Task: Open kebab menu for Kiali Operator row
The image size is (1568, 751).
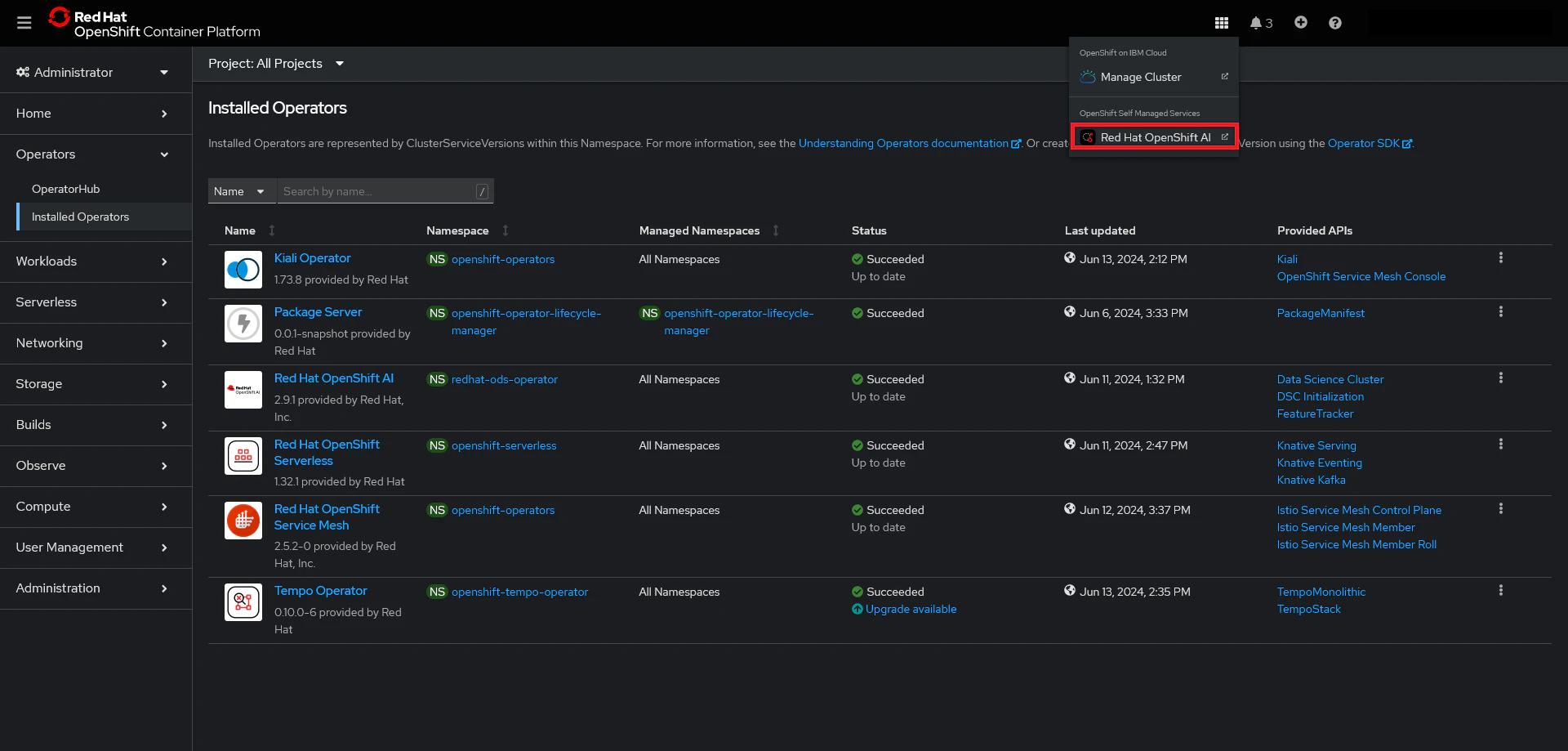Action: 1501,258
